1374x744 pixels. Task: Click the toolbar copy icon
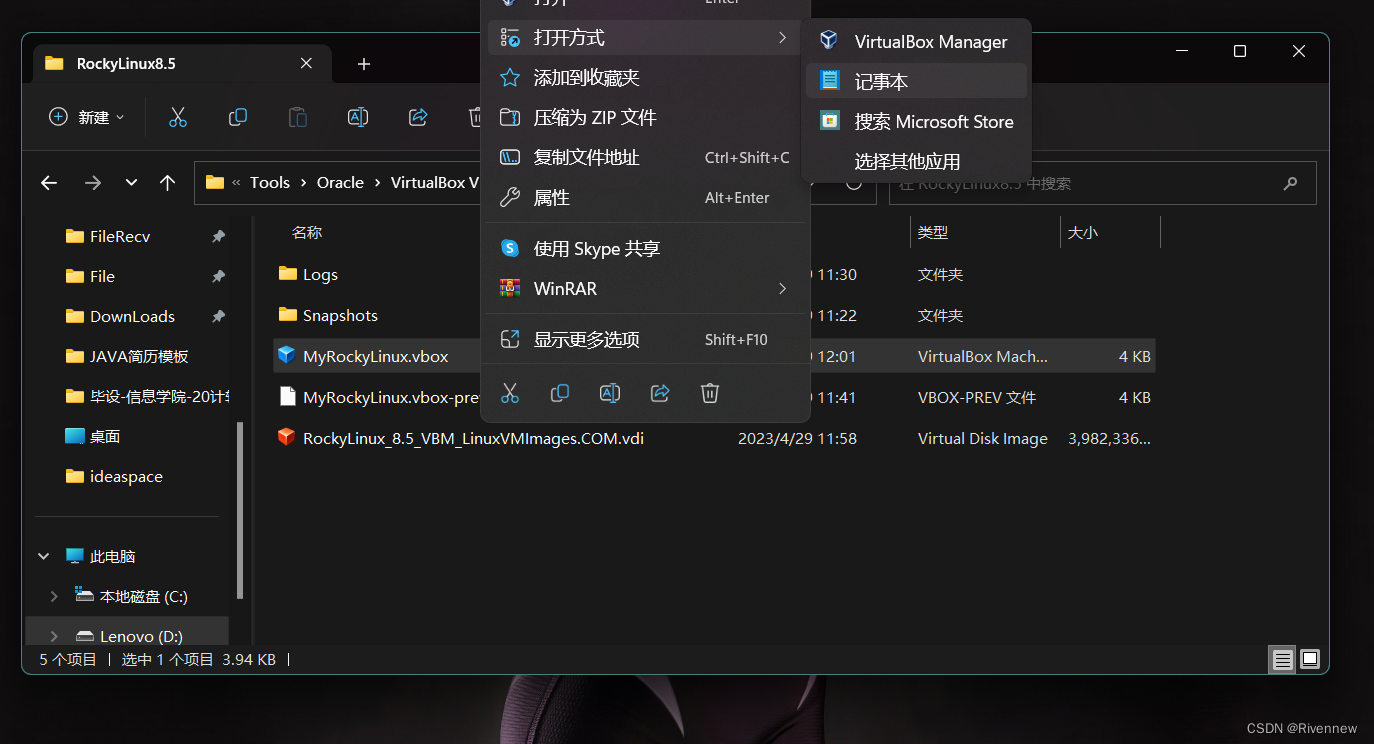[x=238, y=117]
